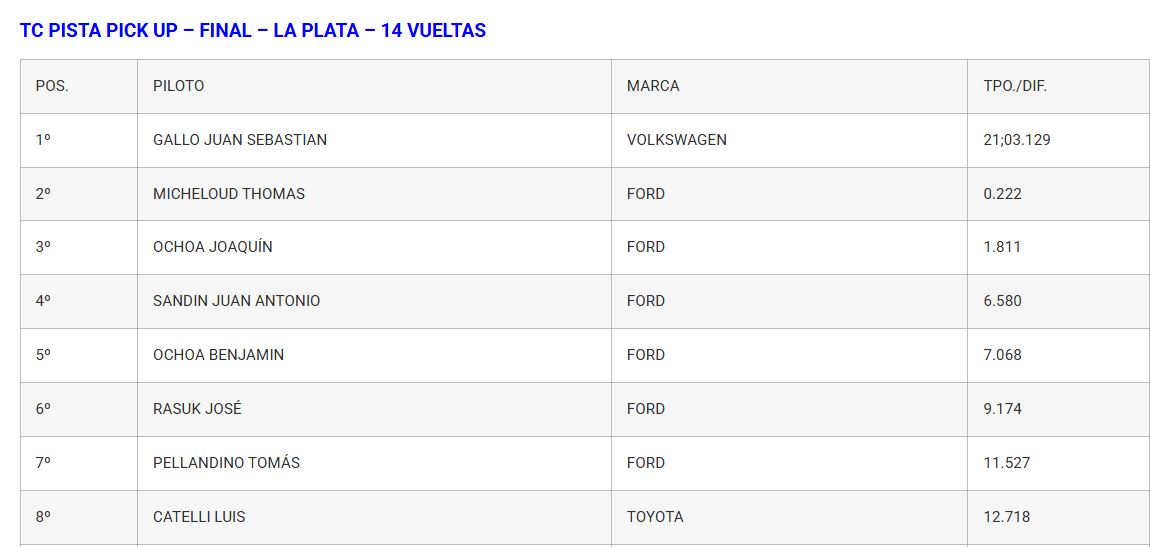The image size is (1150, 547).
Task: Click the TOYOTA brand cell
Action: (x=655, y=517)
